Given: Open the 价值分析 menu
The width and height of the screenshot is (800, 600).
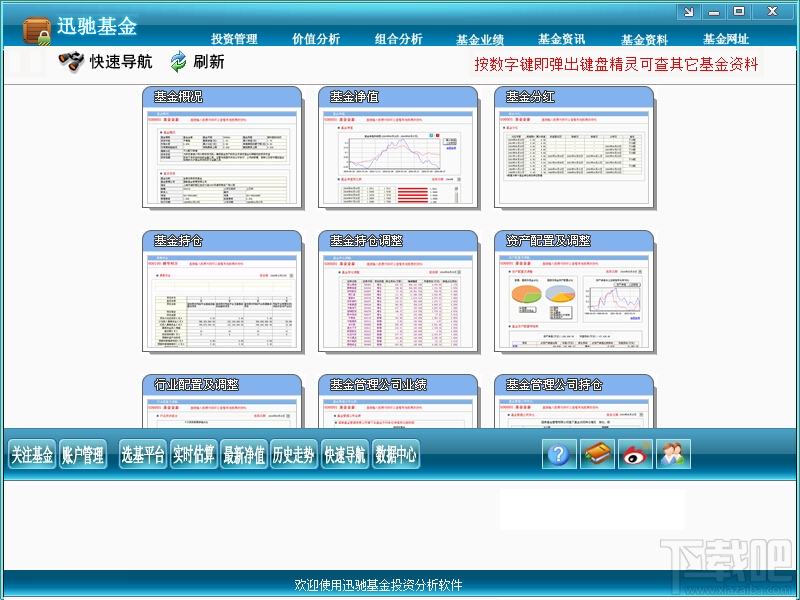Looking at the screenshot, I should pos(316,39).
